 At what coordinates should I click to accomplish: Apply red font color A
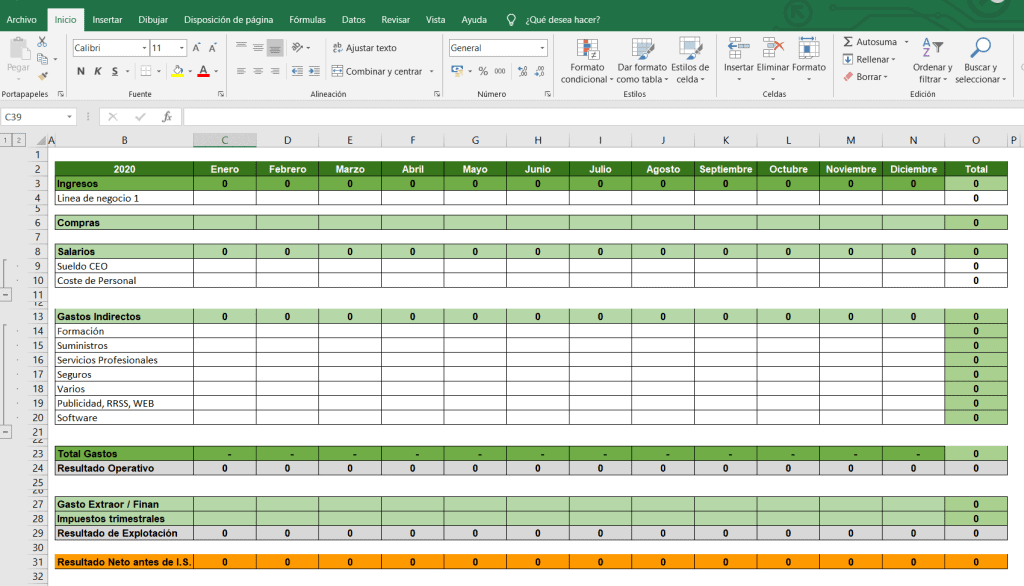pos(204,71)
